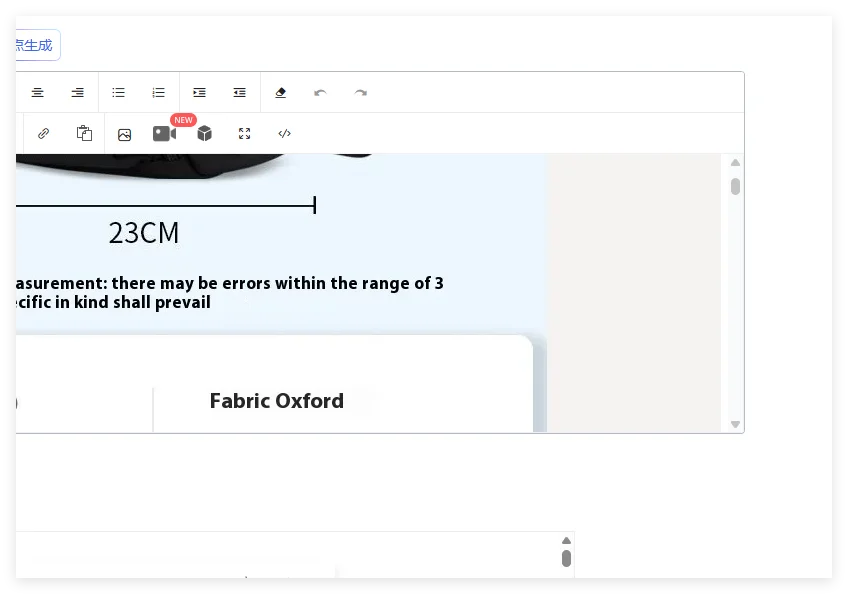Insert a video with camera icon
Viewport: 848px width, 594px height.
point(164,134)
